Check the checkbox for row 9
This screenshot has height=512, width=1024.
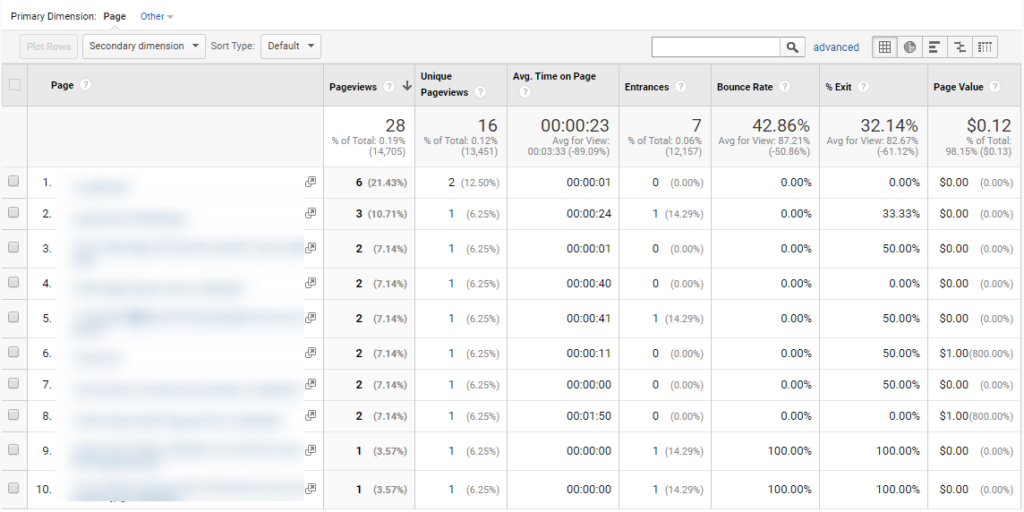14,449
